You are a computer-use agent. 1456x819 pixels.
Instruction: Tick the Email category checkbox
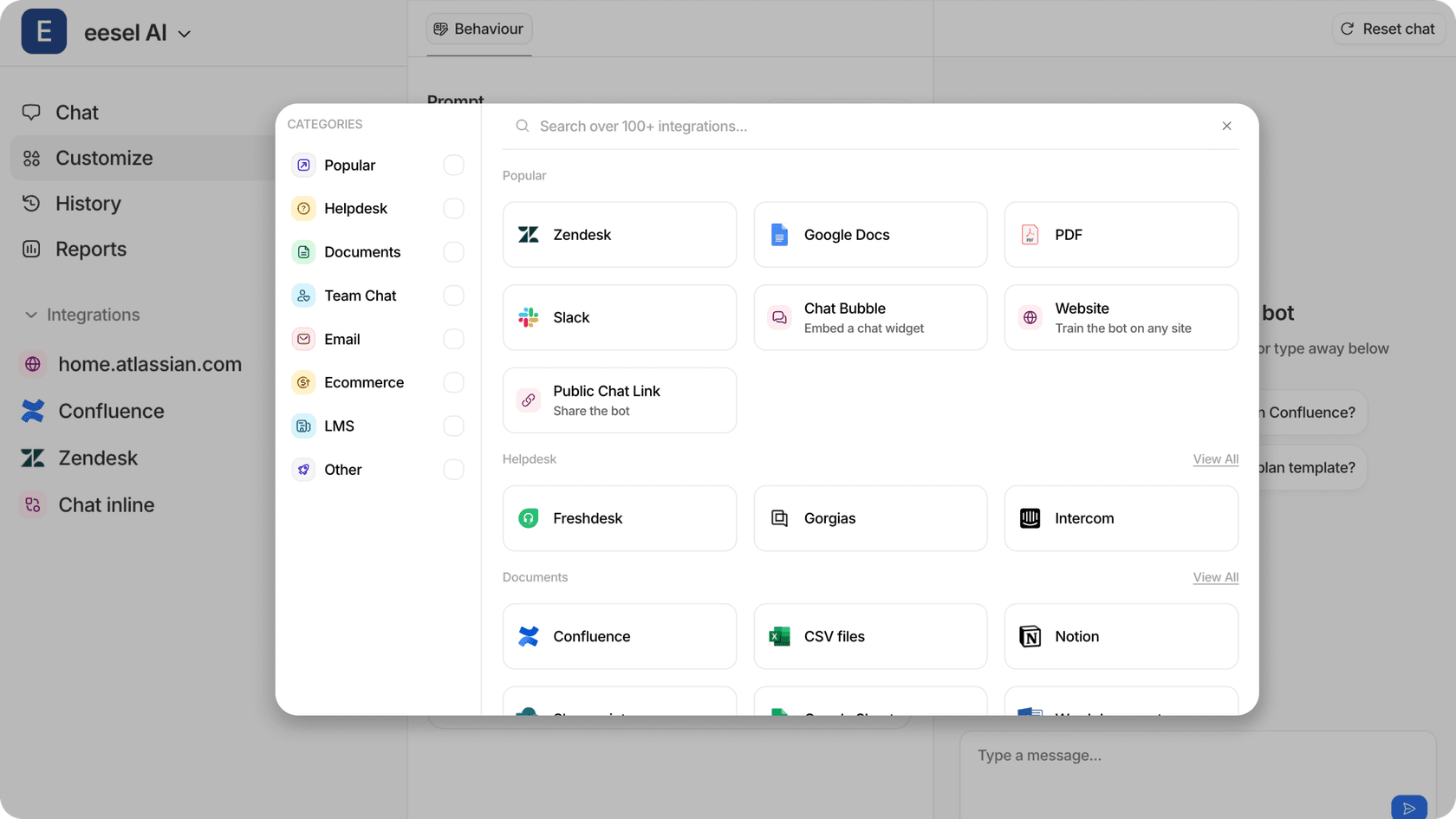[x=453, y=339]
